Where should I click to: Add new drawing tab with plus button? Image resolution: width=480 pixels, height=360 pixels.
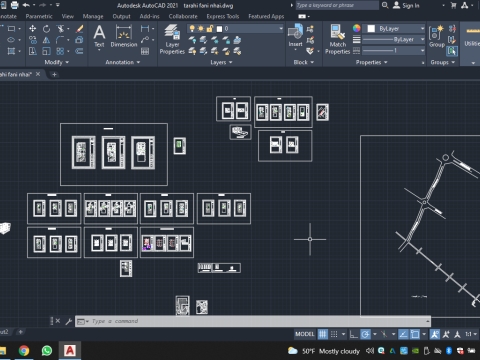(54, 74)
